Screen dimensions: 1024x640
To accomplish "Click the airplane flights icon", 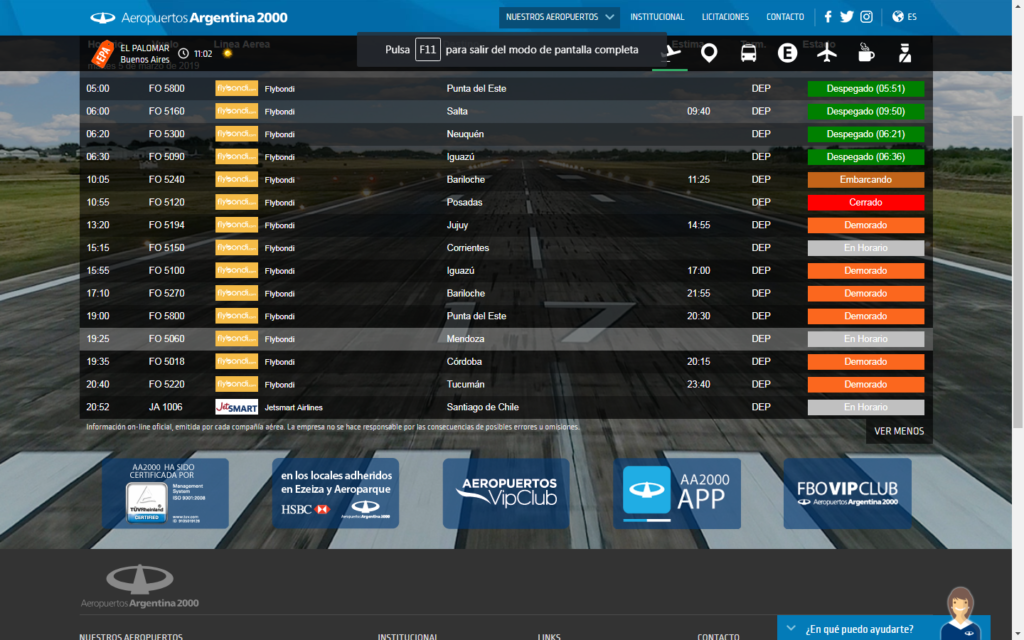I will coord(827,53).
